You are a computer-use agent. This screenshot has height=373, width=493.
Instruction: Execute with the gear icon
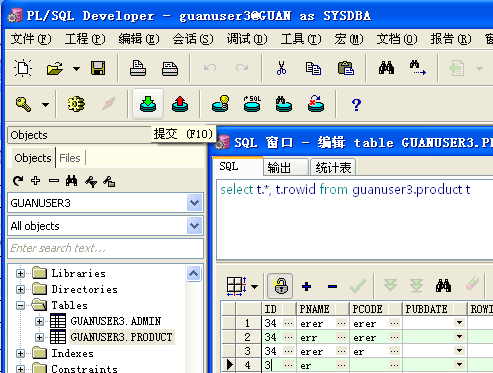(76, 104)
